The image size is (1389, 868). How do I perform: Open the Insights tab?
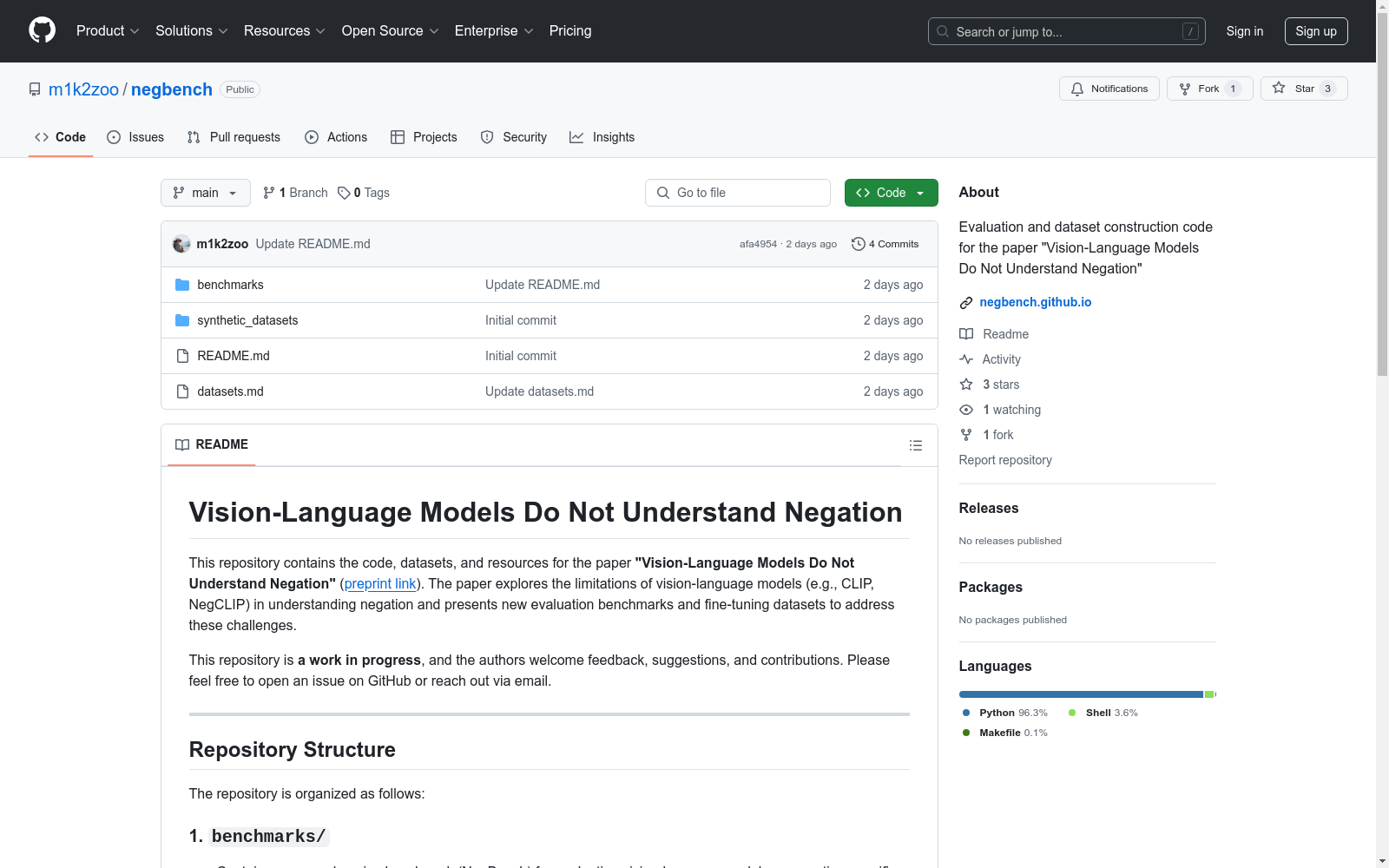coord(602,137)
